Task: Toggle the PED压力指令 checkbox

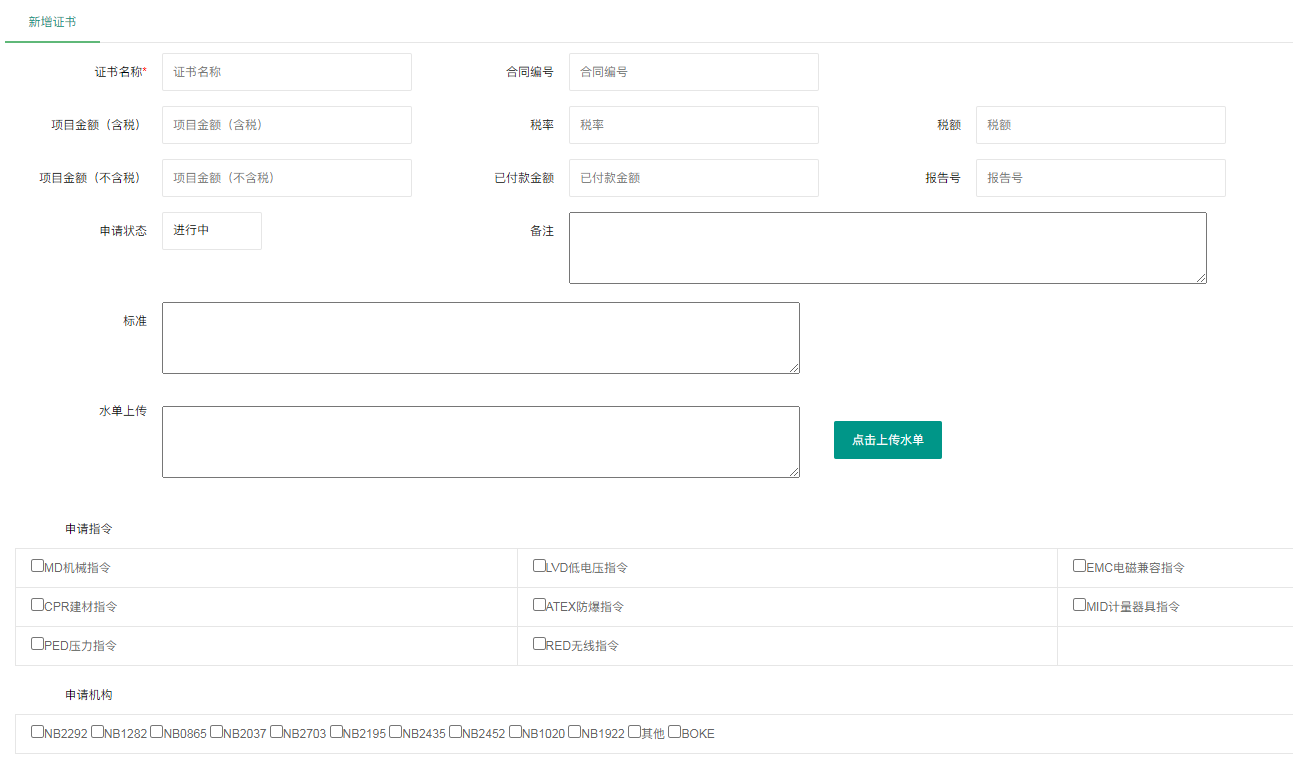Action: pos(38,644)
